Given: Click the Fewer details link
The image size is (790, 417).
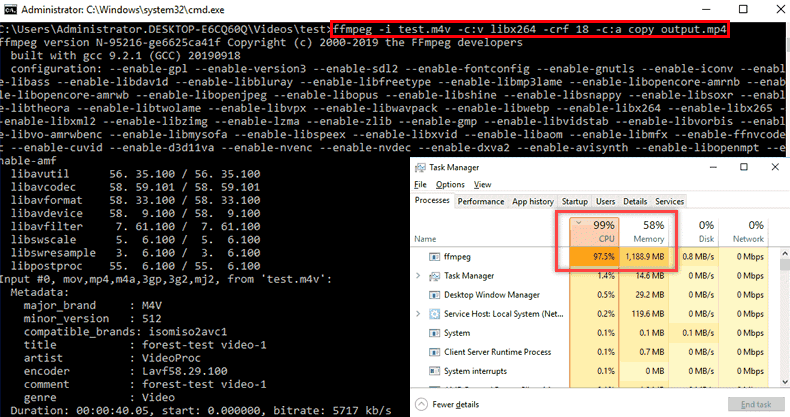Looking at the screenshot, I should [x=455, y=404].
